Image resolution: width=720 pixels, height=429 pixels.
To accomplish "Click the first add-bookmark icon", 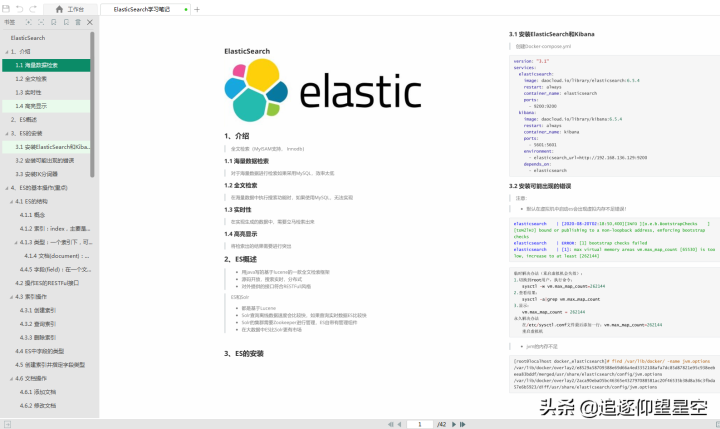I will tap(54, 22).
